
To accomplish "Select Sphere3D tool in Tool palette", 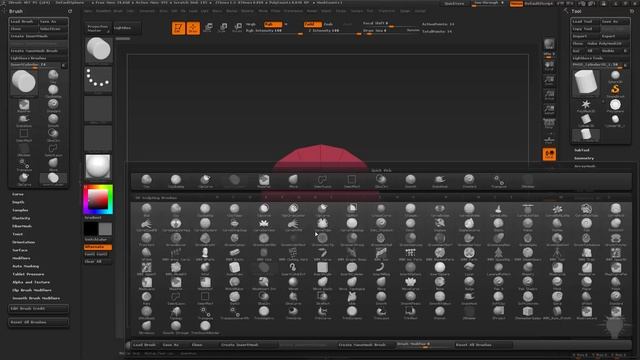I will pos(615,76).
